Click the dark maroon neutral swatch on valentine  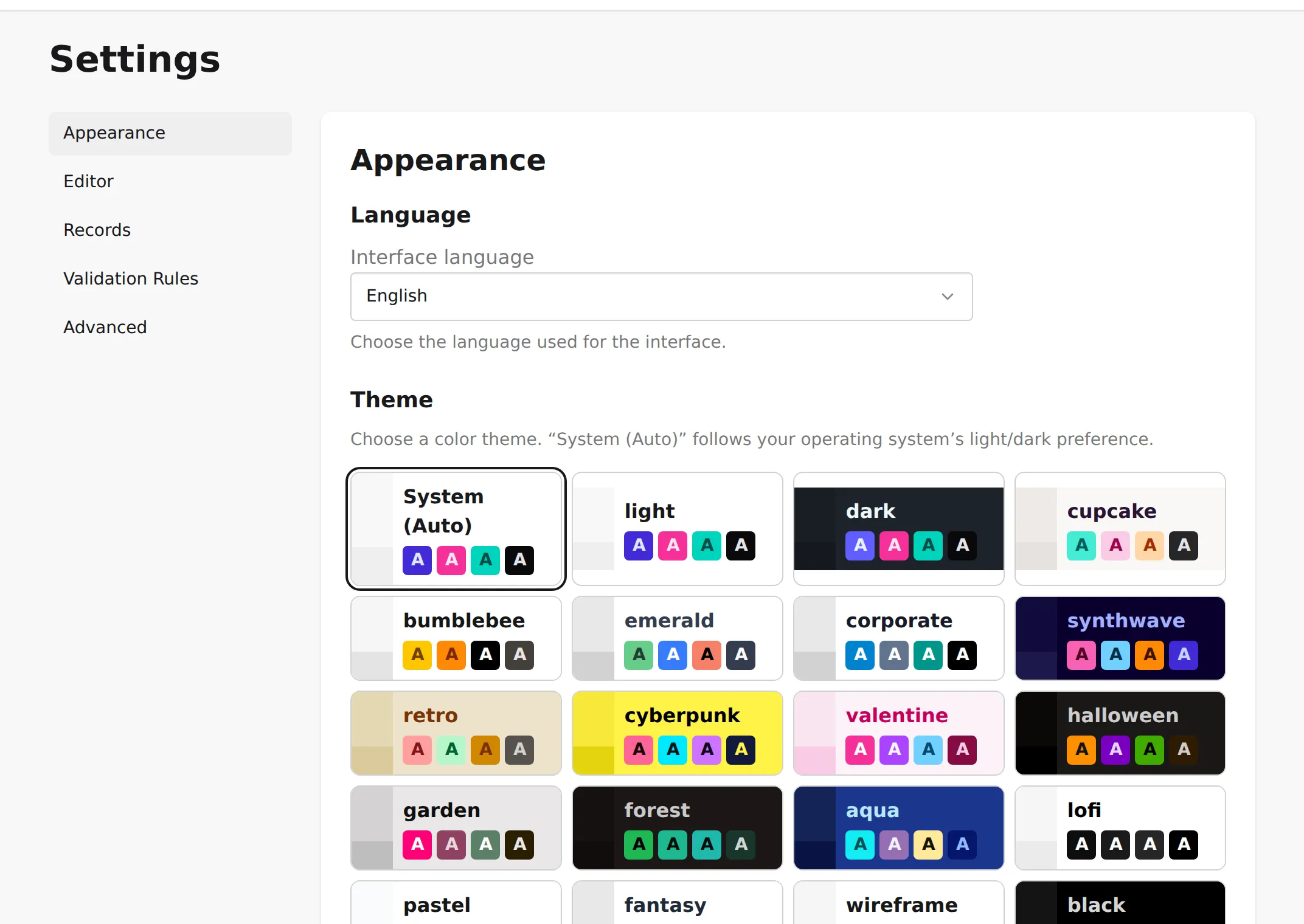(x=962, y=750)
